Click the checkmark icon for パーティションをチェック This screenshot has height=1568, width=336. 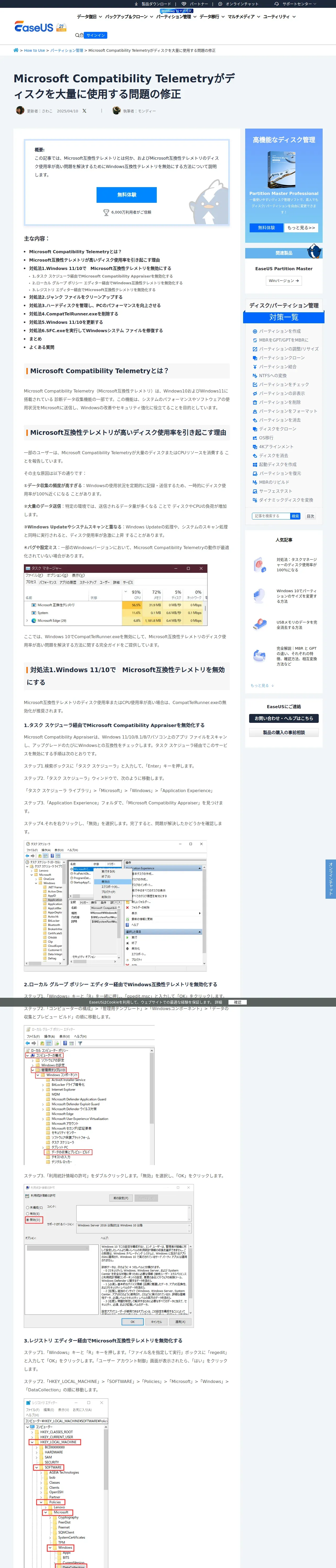(255, 385)
